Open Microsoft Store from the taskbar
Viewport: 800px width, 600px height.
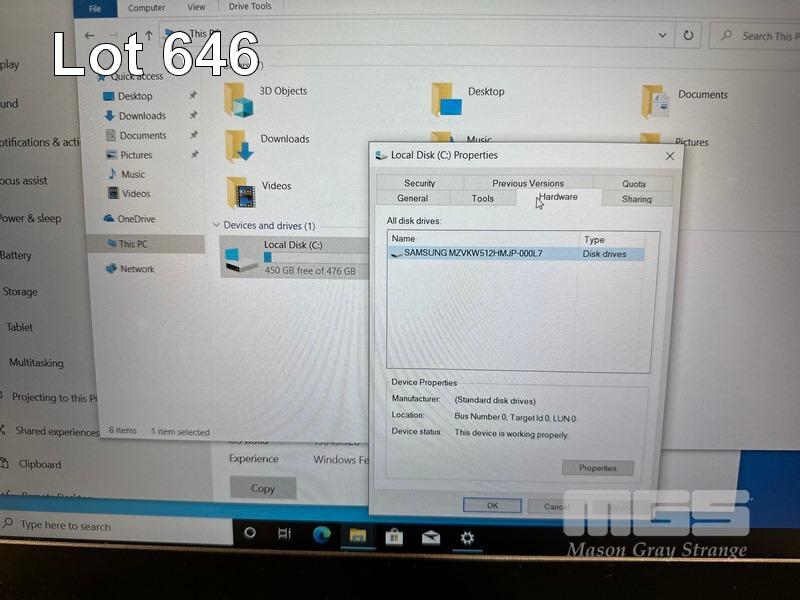coord(394,537)
